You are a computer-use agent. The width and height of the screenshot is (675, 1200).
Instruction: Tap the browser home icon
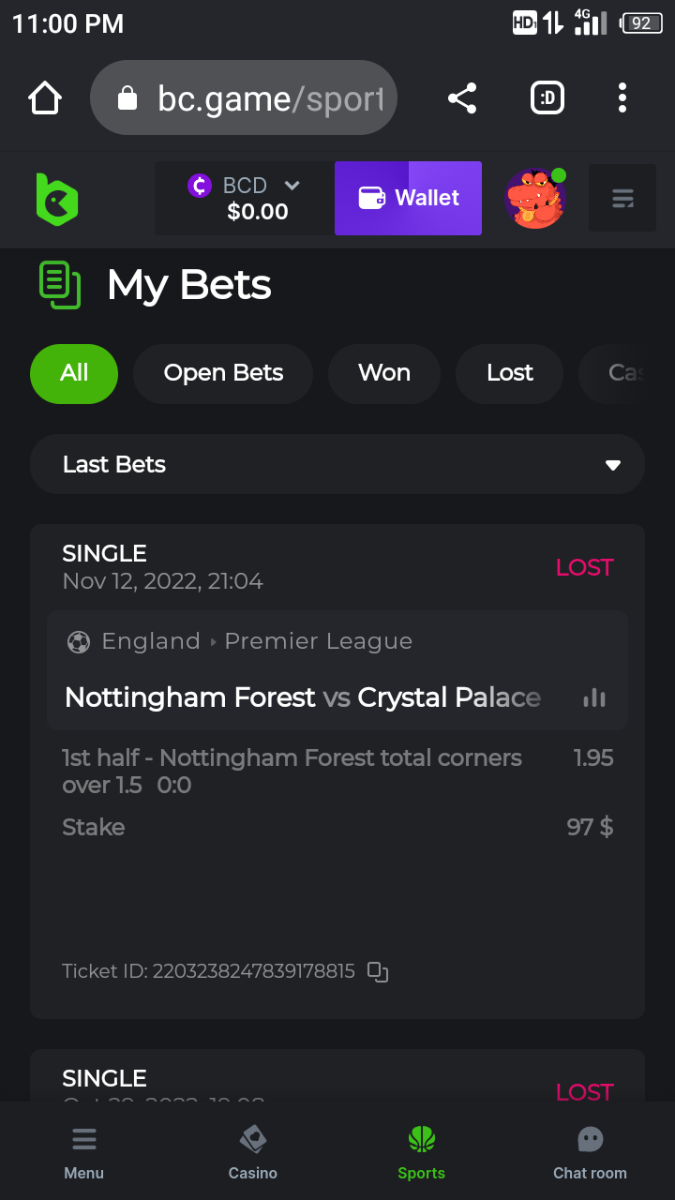(x=45, y=98)
